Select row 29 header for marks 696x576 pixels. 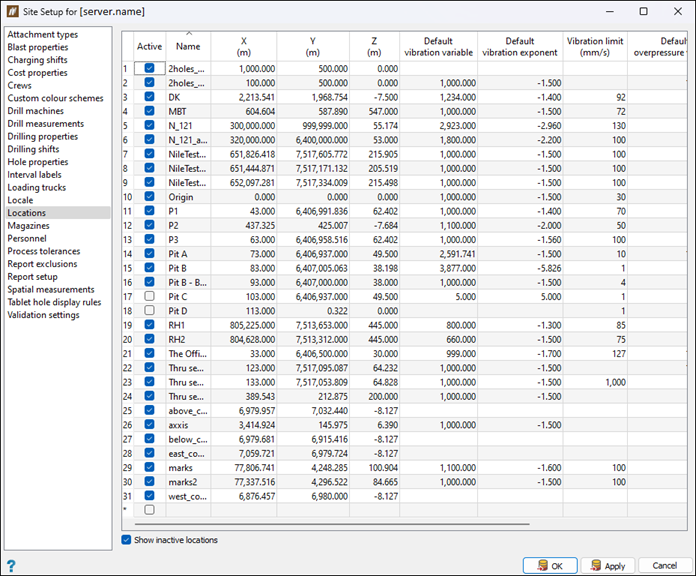click(x=127, y=467)
